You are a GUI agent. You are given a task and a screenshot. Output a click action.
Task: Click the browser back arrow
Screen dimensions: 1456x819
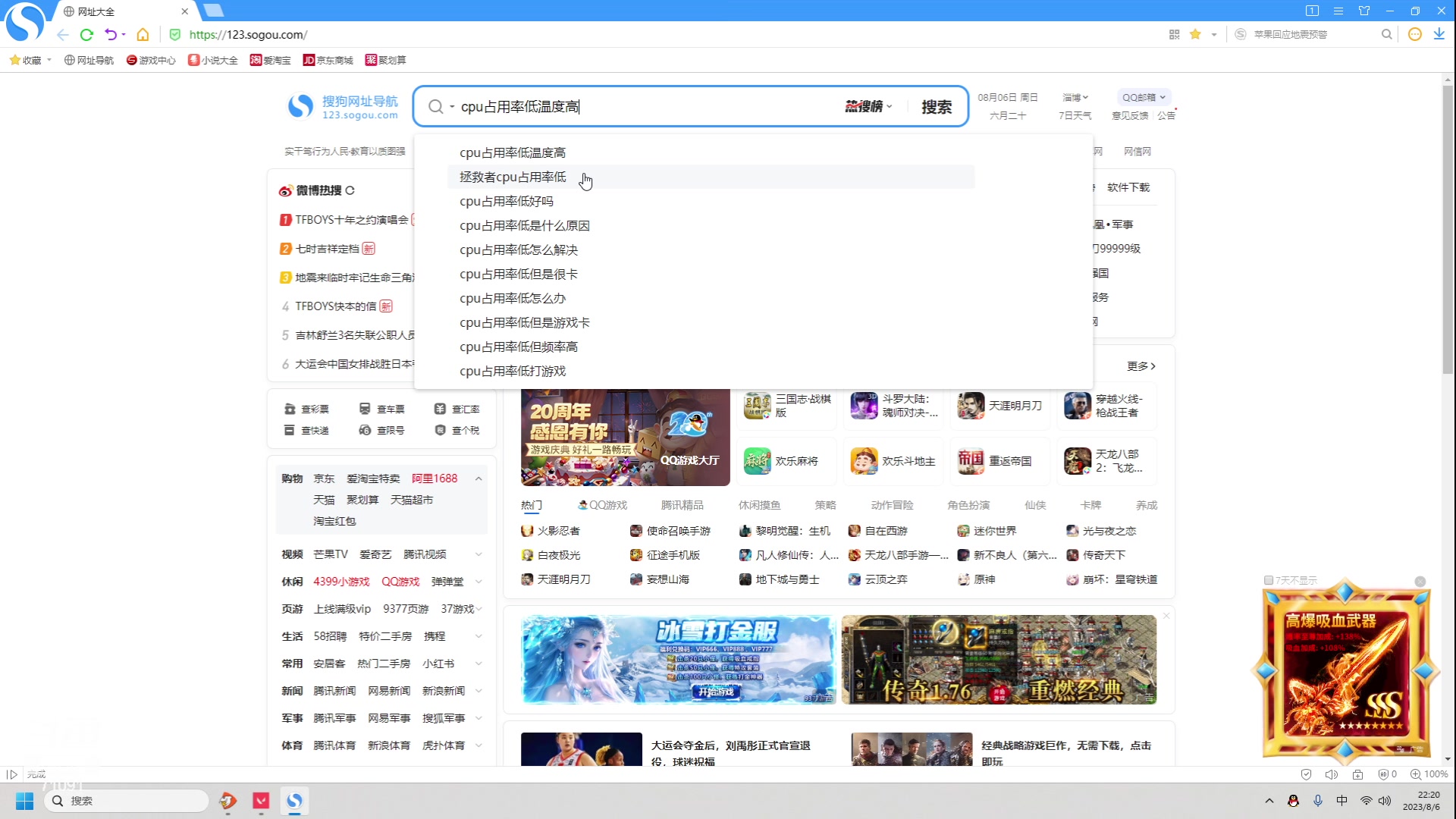63,35
